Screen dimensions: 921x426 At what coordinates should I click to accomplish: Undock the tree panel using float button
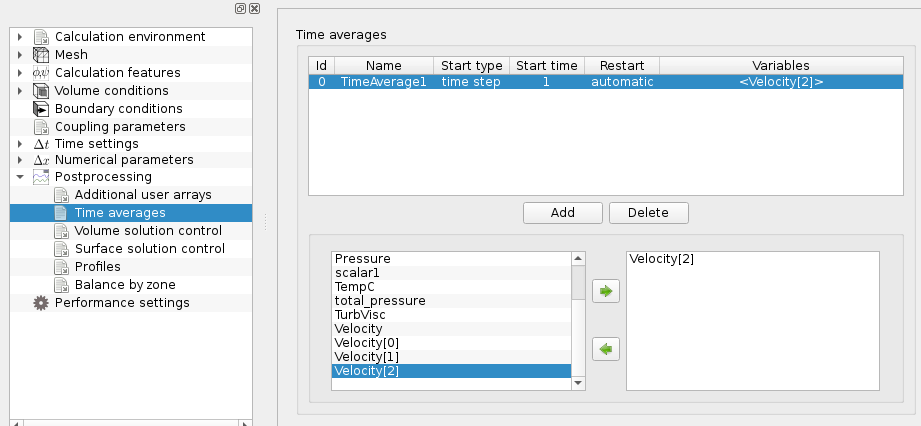[241, 8]
